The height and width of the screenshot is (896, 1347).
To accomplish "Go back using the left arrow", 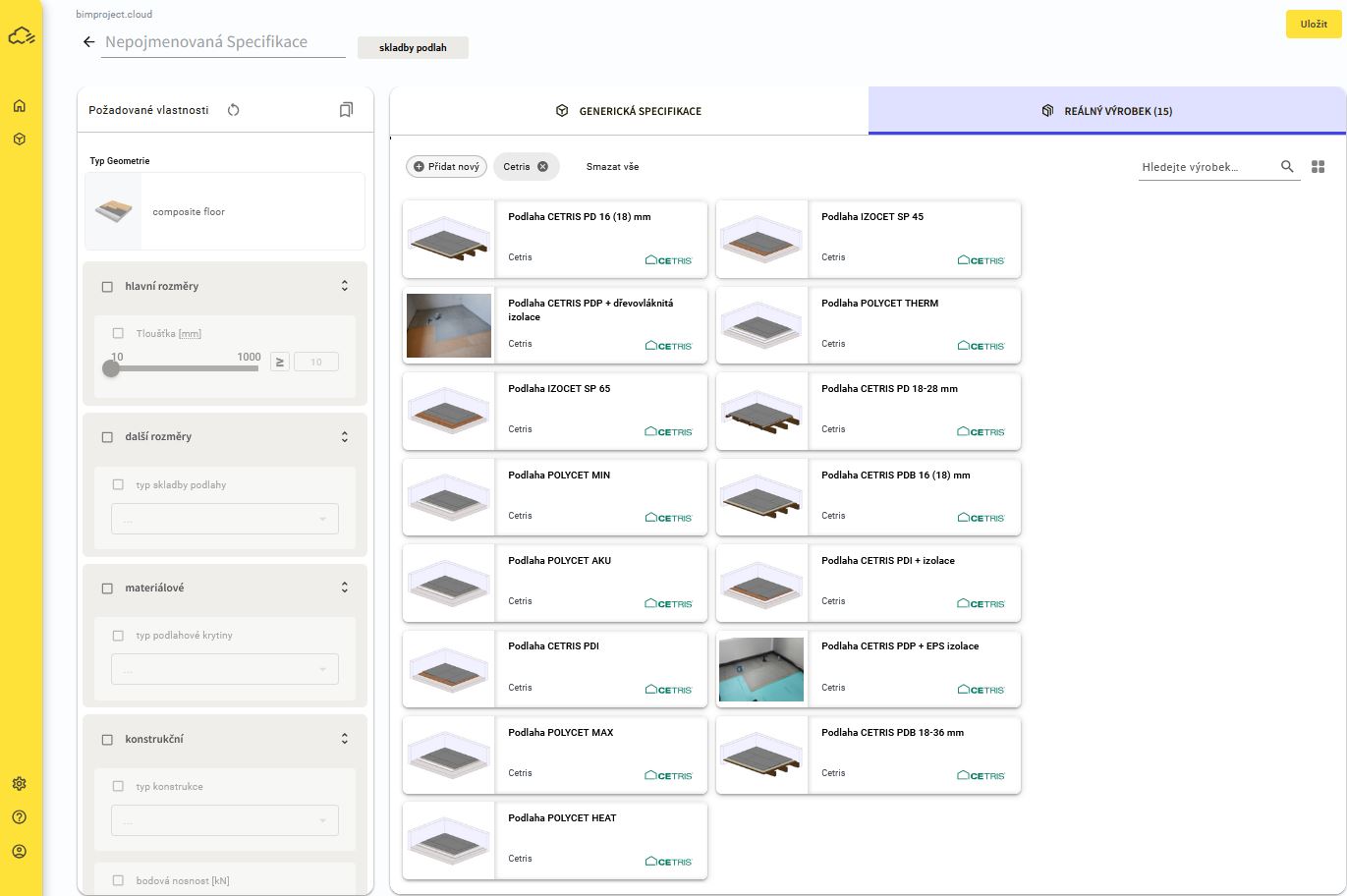I will point(88,42).
